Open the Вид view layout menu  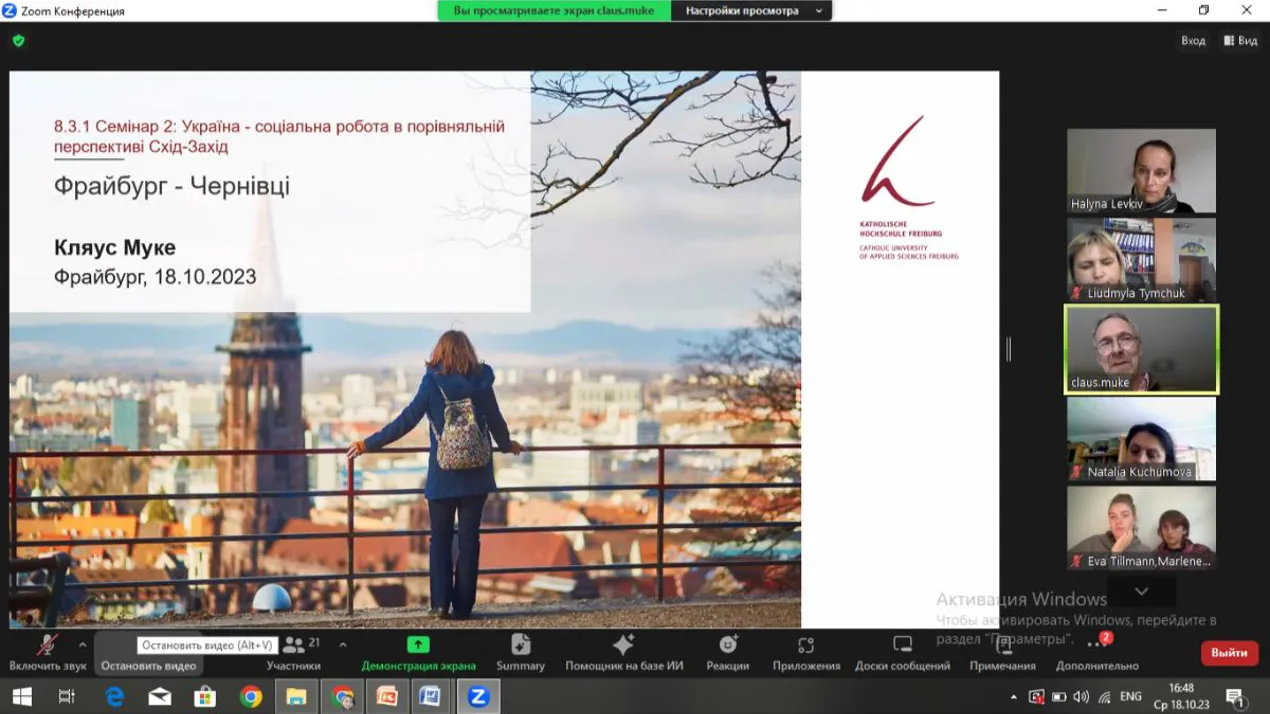(1240, 41)
